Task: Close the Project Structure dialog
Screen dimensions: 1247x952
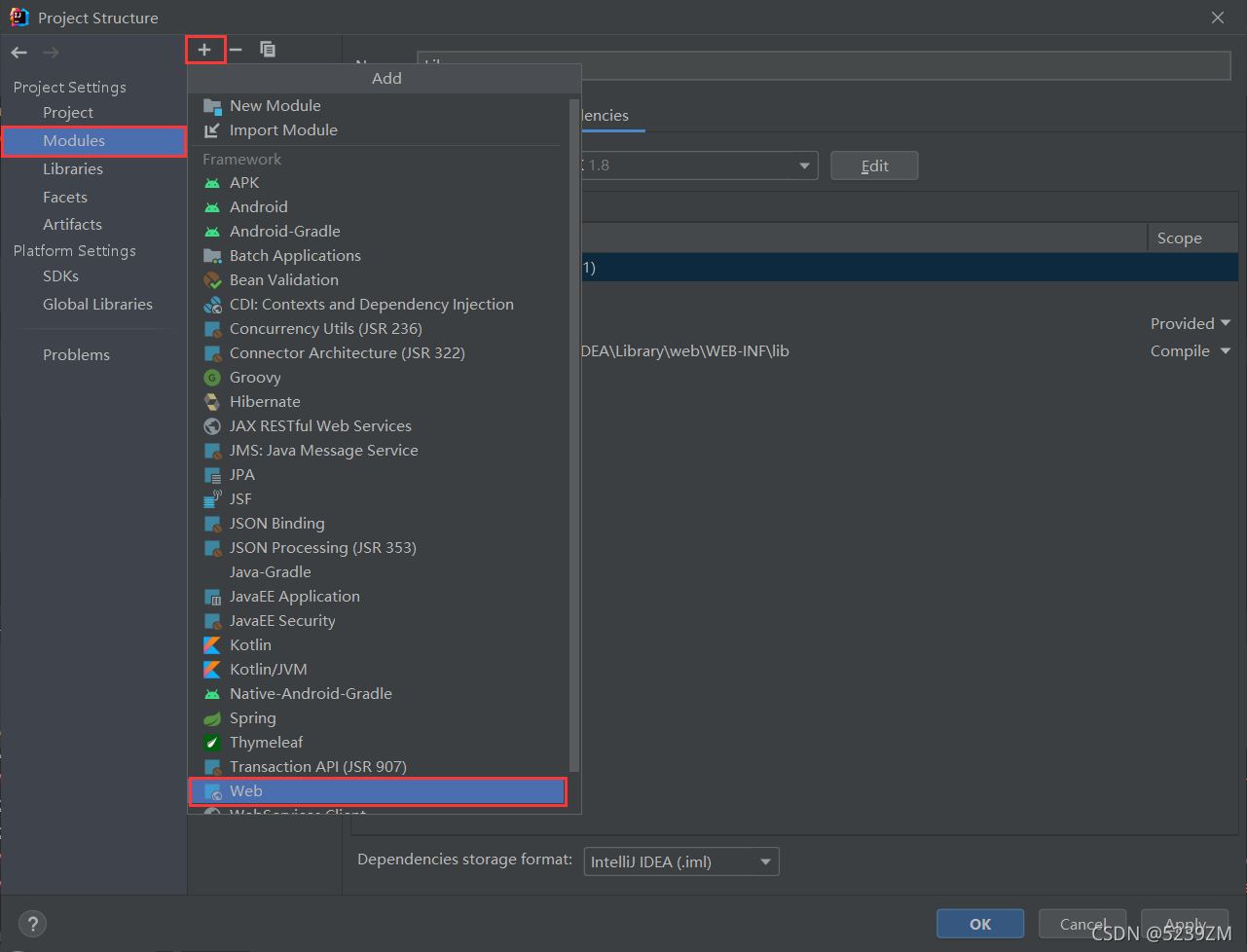Action: click(1218, 18)
